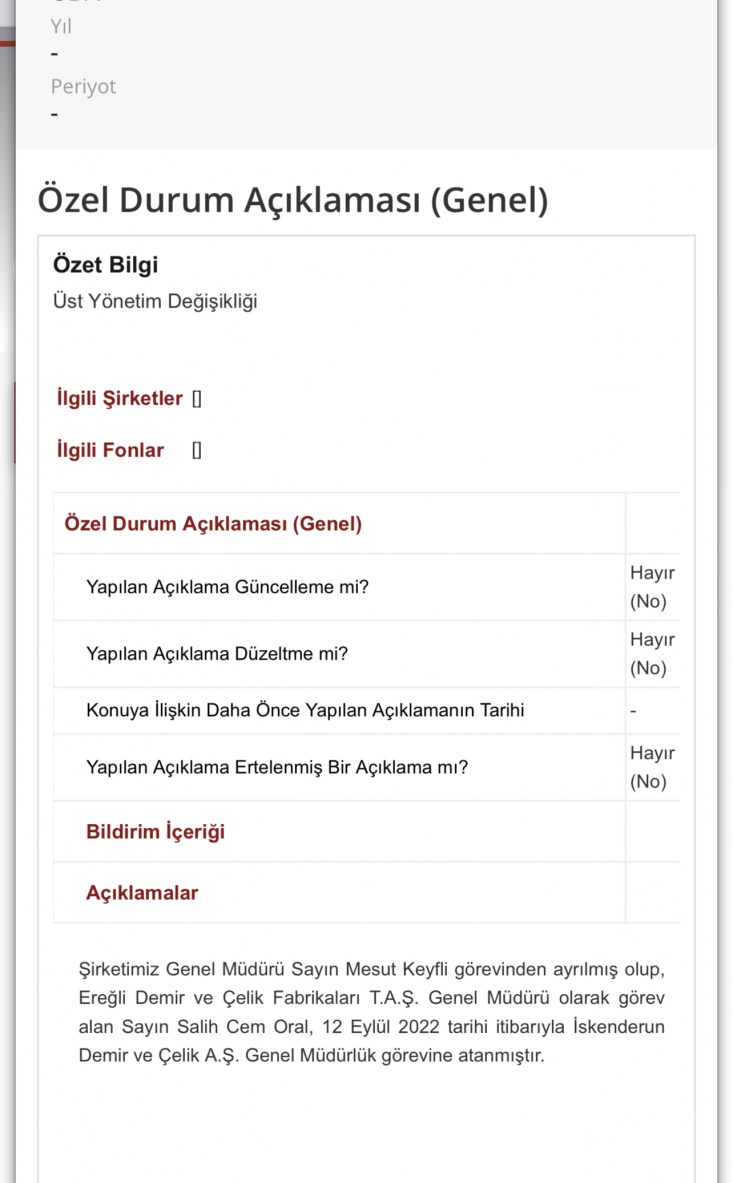The height and width of the screenshot is (1183, 733).
Task: Click the empty brackets beside İlgili Şirketler
Action: tap(197, 398)
